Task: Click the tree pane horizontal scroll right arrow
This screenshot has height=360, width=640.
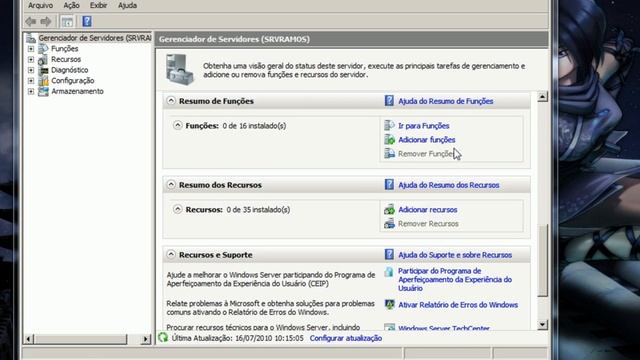Action: tap(146, 339)
